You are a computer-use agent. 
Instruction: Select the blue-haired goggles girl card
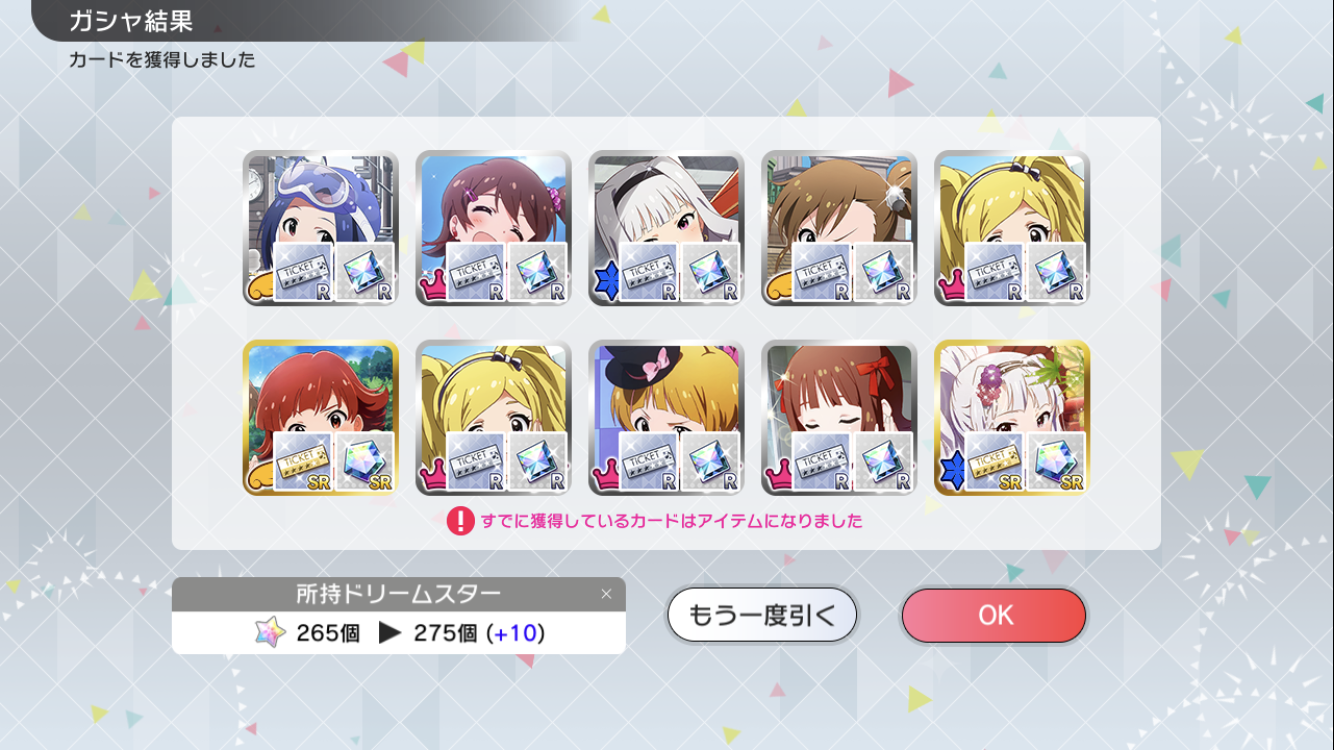tap(320, 228)
